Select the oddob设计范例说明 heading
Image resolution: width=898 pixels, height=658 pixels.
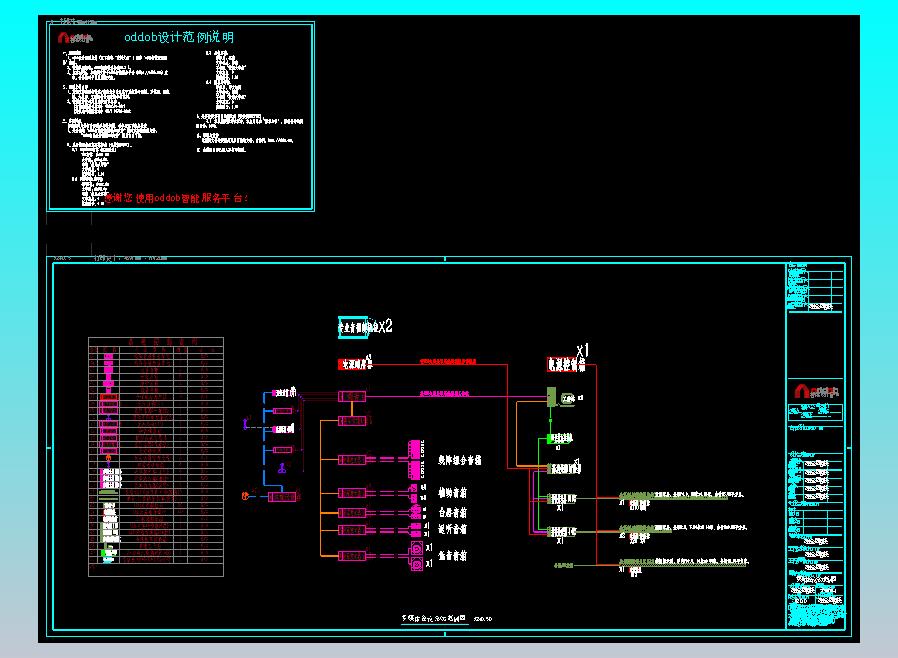click(x=179, y=37)
